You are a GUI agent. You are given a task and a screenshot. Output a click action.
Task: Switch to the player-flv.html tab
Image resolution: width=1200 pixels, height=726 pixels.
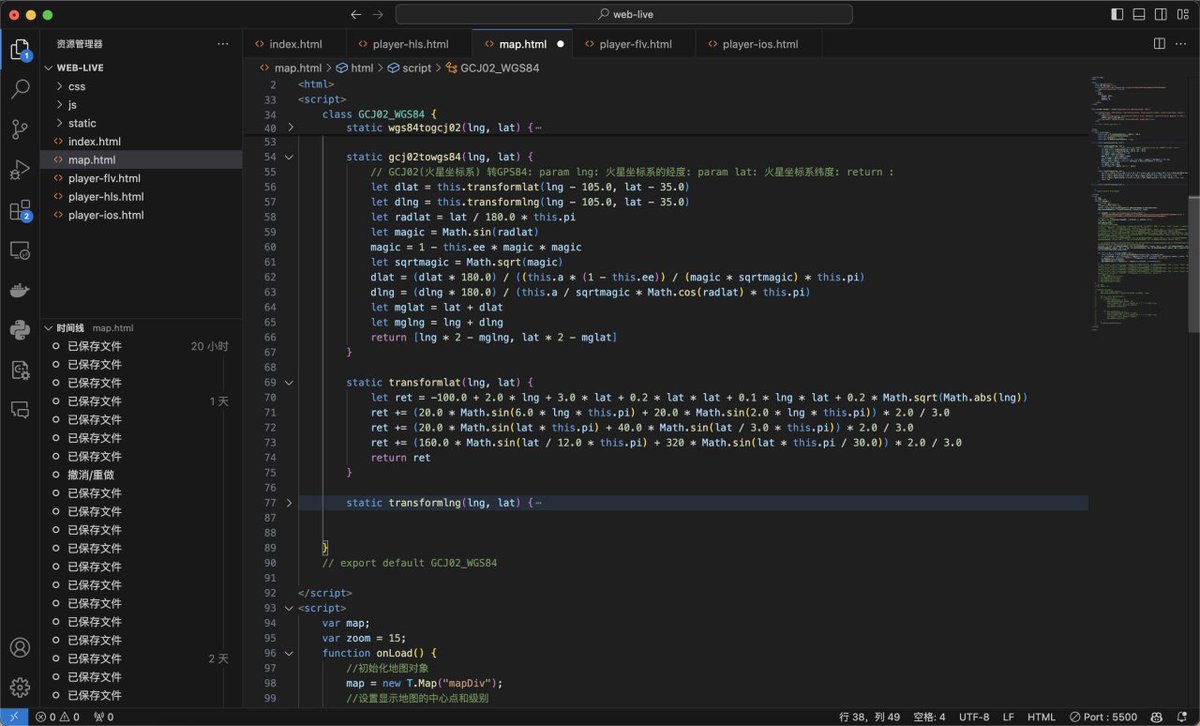coord(636,44)
